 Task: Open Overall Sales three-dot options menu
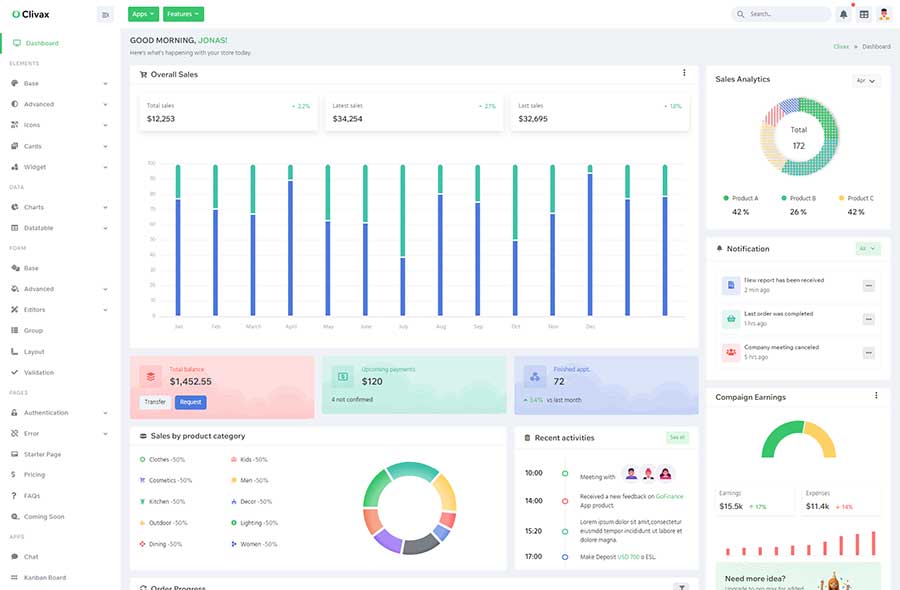pos(684,73)
